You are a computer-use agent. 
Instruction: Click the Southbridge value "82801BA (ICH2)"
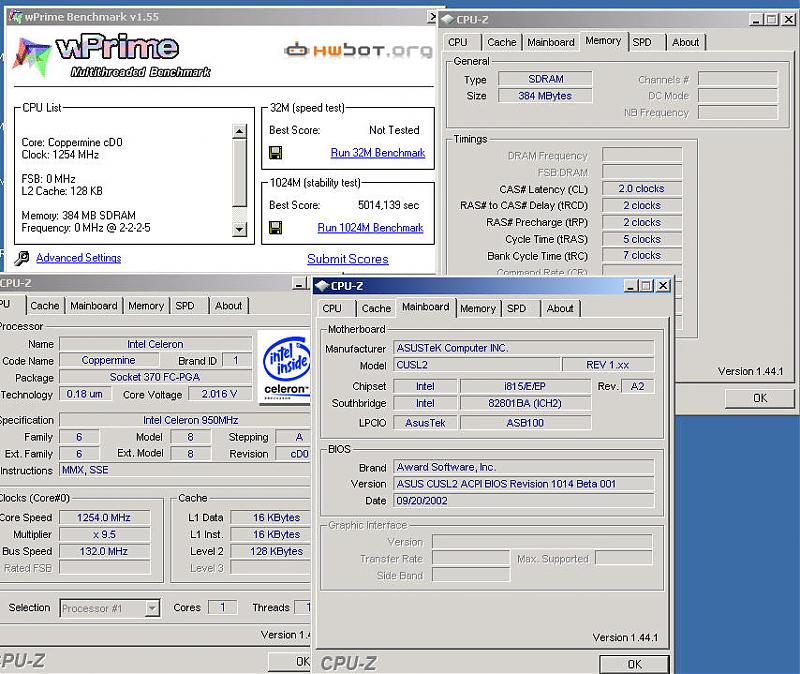(526, 403)
